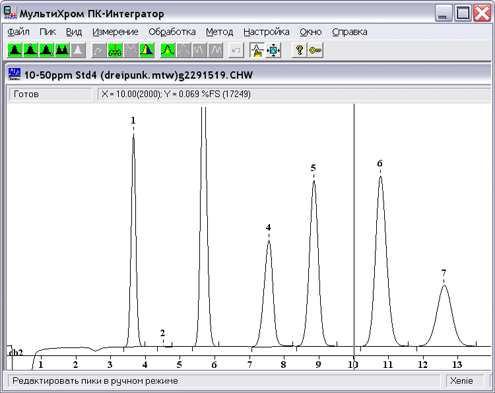The height and width of the screenshot is (393, 495).
Task: Click the vertical cursor marker at 10
Action: (354, 230)
